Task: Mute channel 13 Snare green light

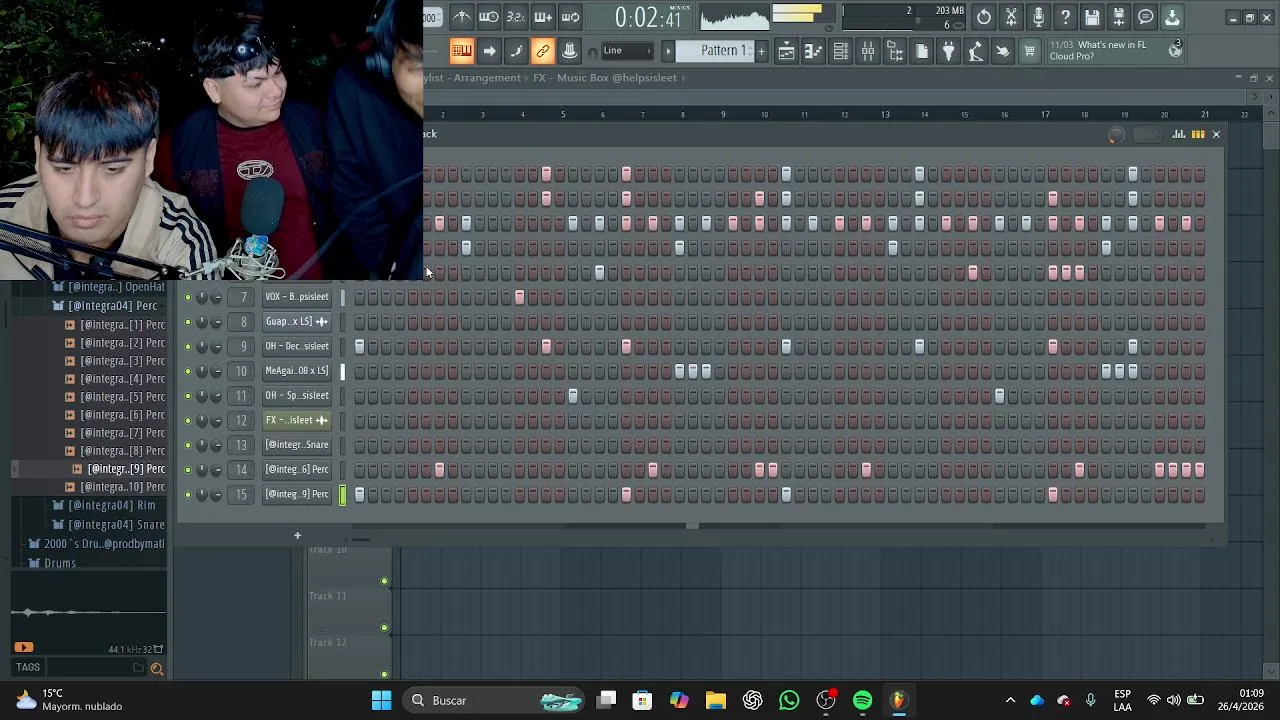Action: click(x=187, y=445)
